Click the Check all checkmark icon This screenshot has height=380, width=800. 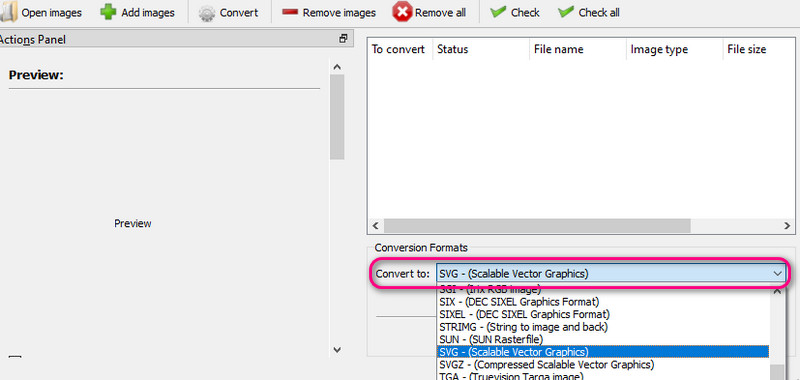click(x=566, y=12)
